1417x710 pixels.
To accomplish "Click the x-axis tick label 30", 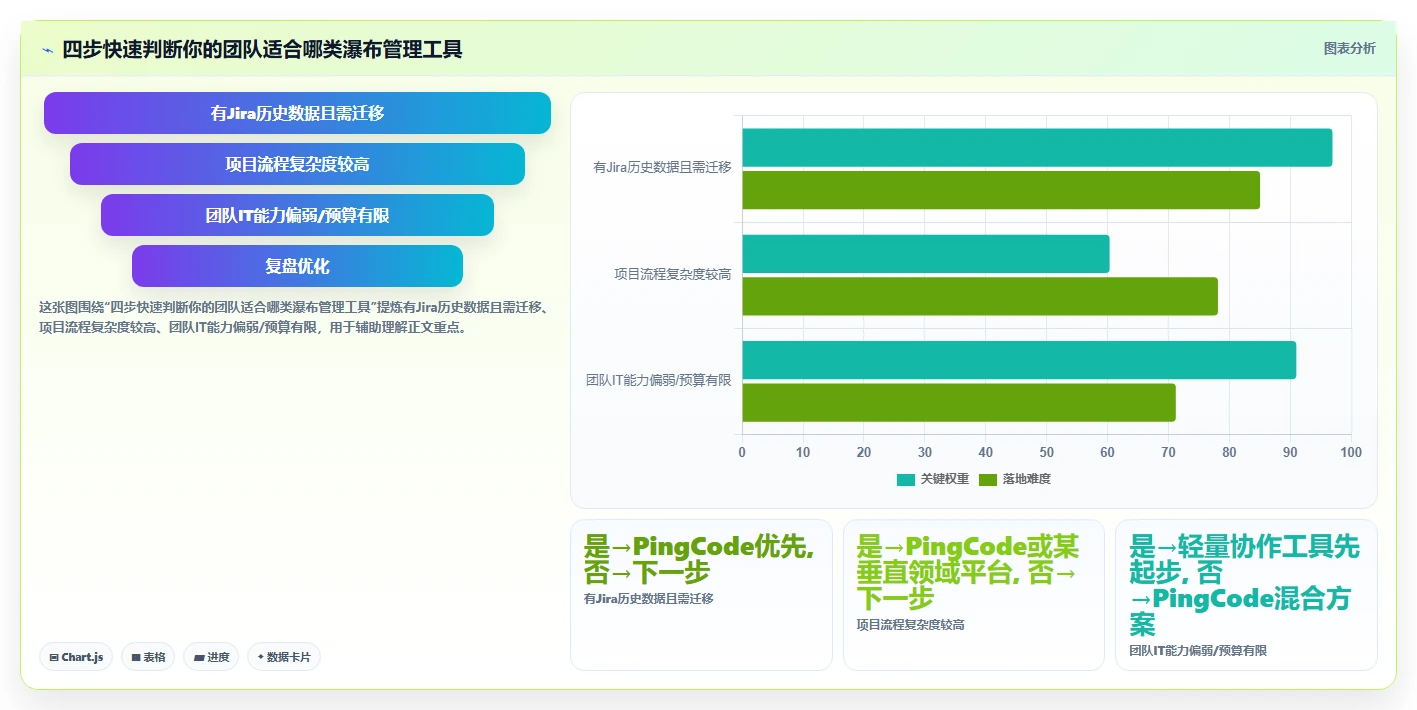I will [x=925, y=452].
